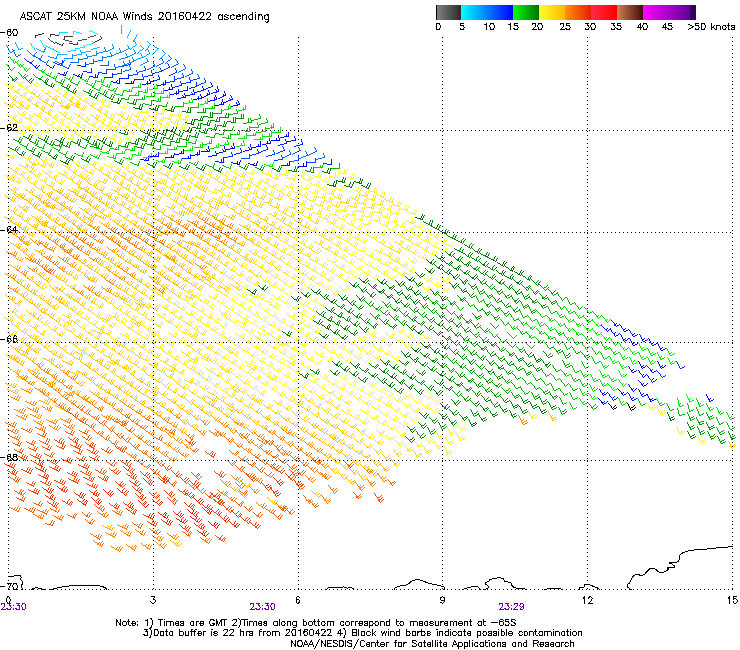Click the note line 'Times are GMT'

pos(191,623)
